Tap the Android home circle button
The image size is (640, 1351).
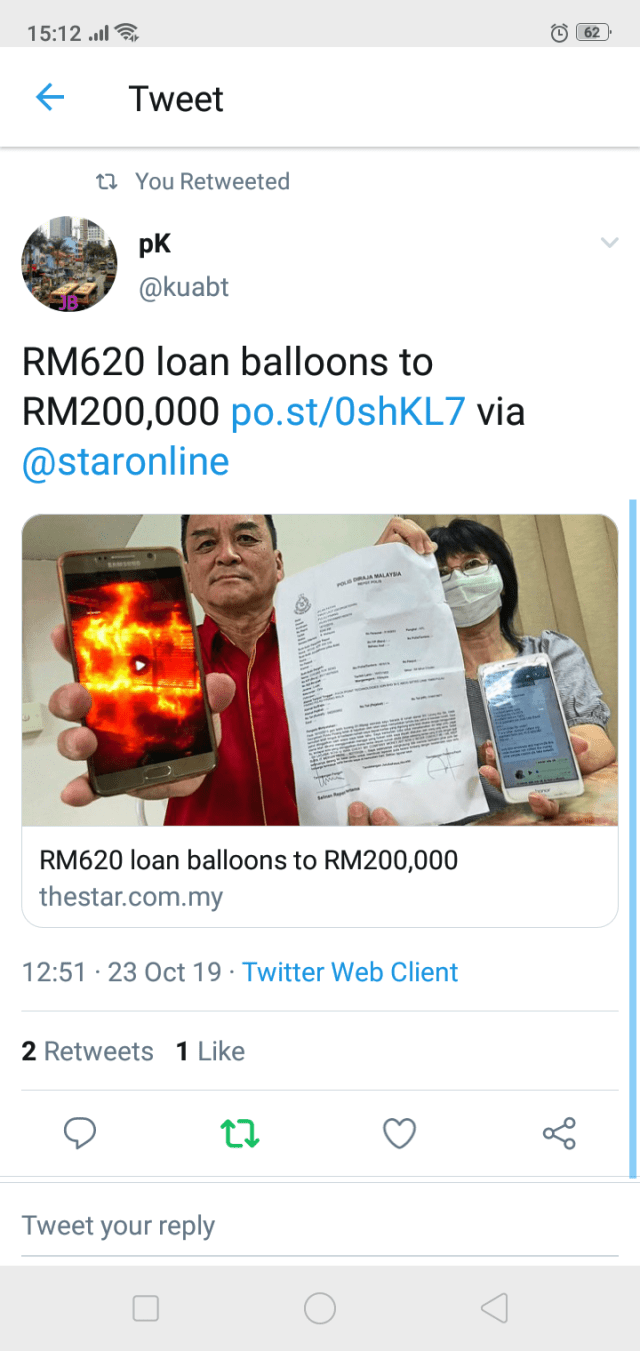(x=320, y=1308)
